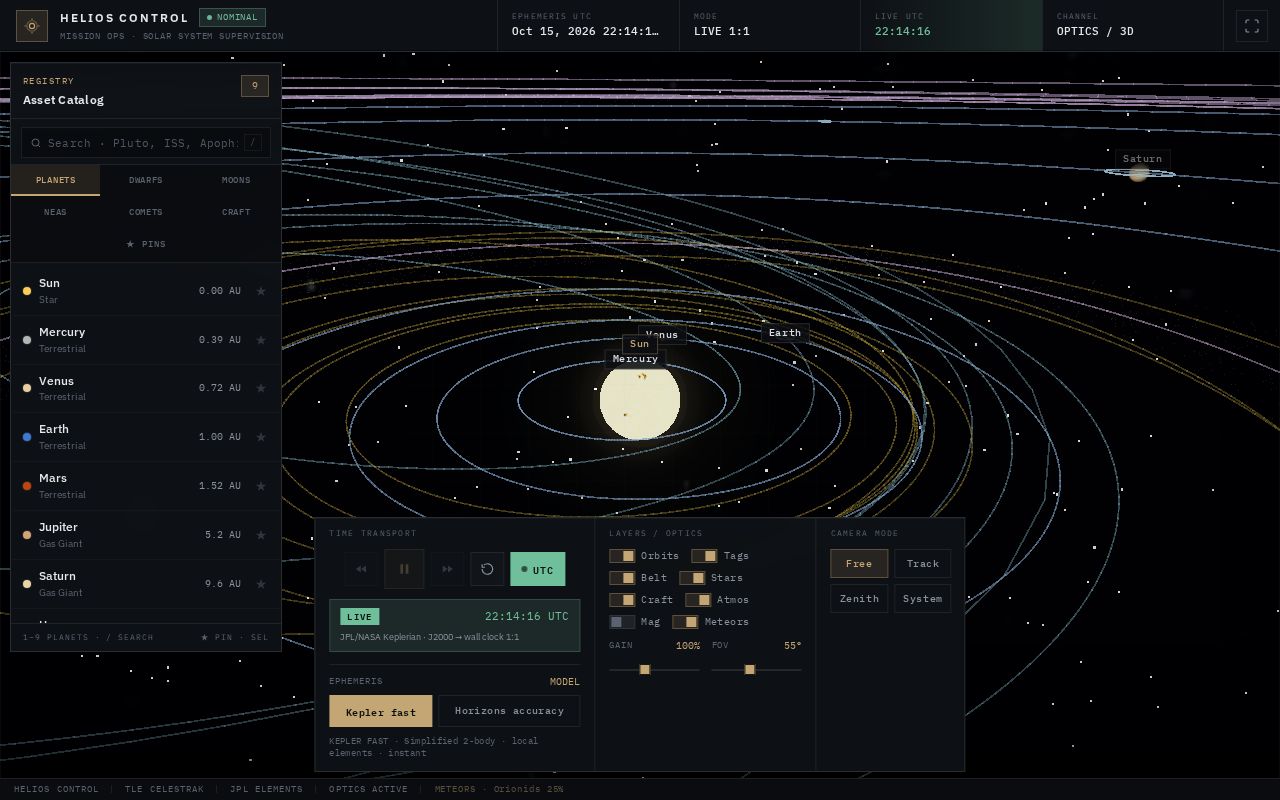The height and width of the screenshot is (800, 1280).
Task: Enable the Mag layer toggle
Action: pos(622,622)
